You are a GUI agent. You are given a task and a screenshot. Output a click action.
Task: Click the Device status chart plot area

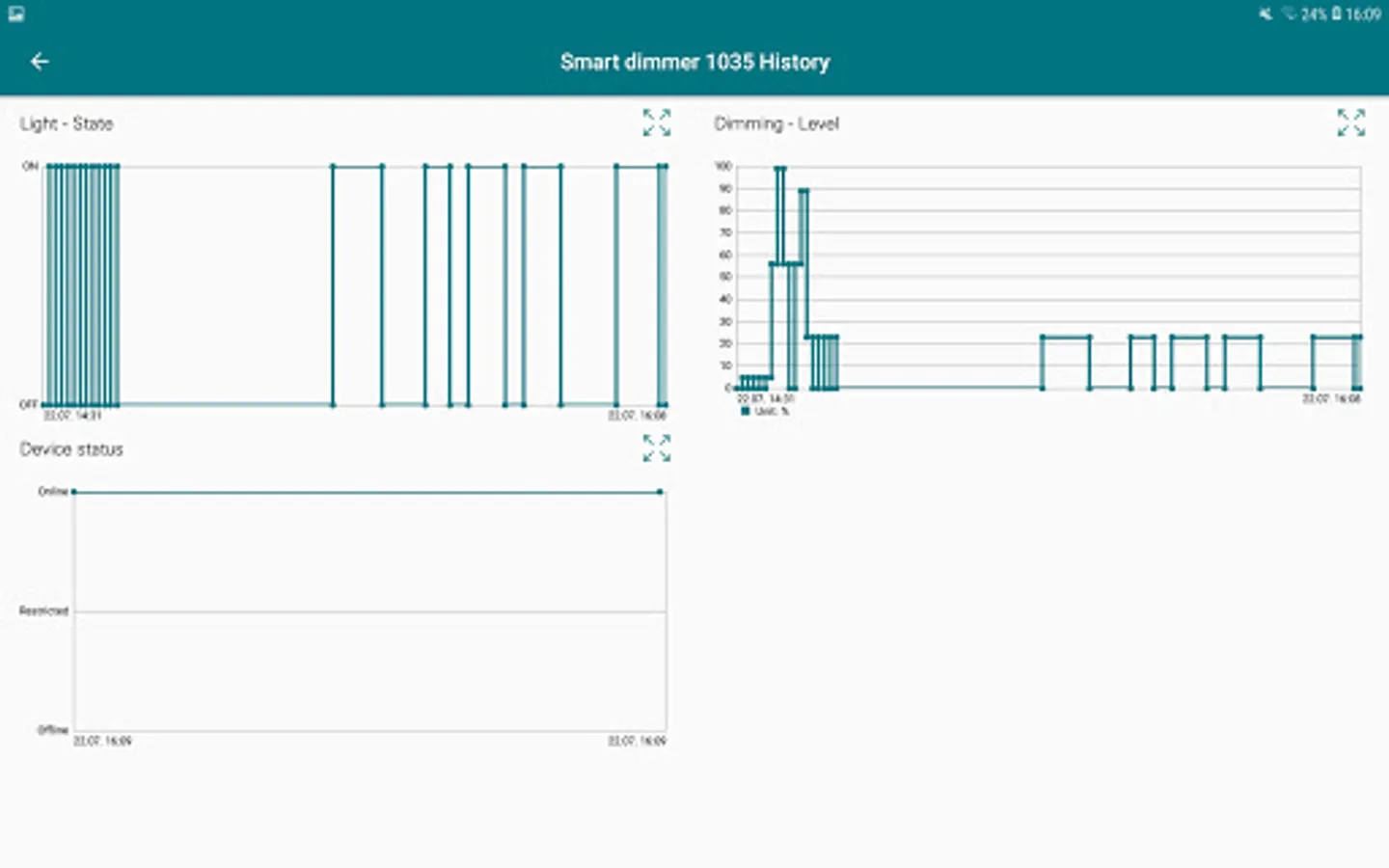click(369, 611)
